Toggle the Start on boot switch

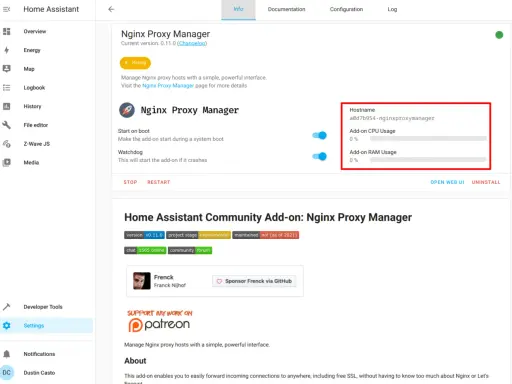click(x=319, y=135)
